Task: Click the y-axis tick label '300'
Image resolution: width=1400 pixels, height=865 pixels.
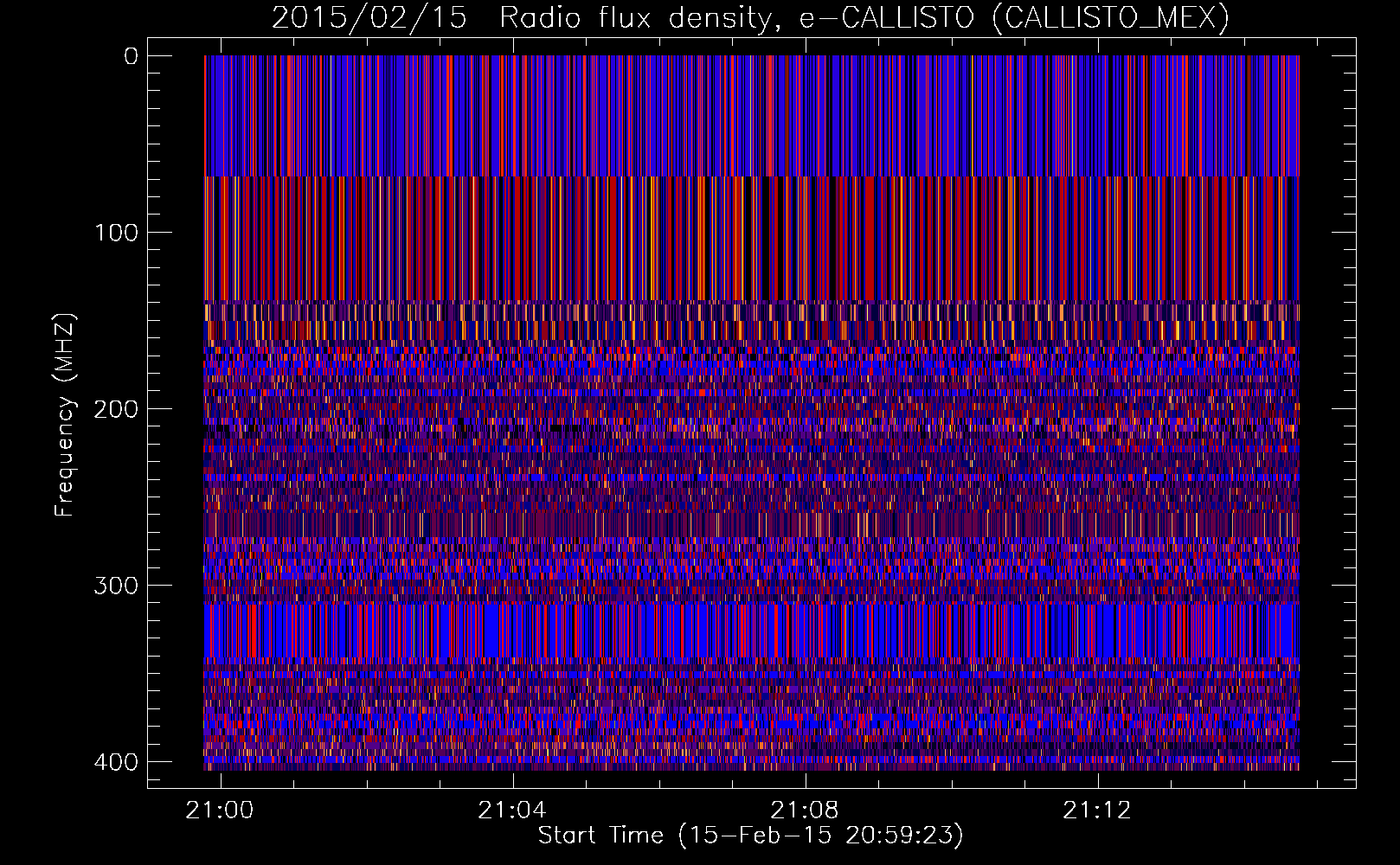Action: pyautogui.click(x=115, y=586)
